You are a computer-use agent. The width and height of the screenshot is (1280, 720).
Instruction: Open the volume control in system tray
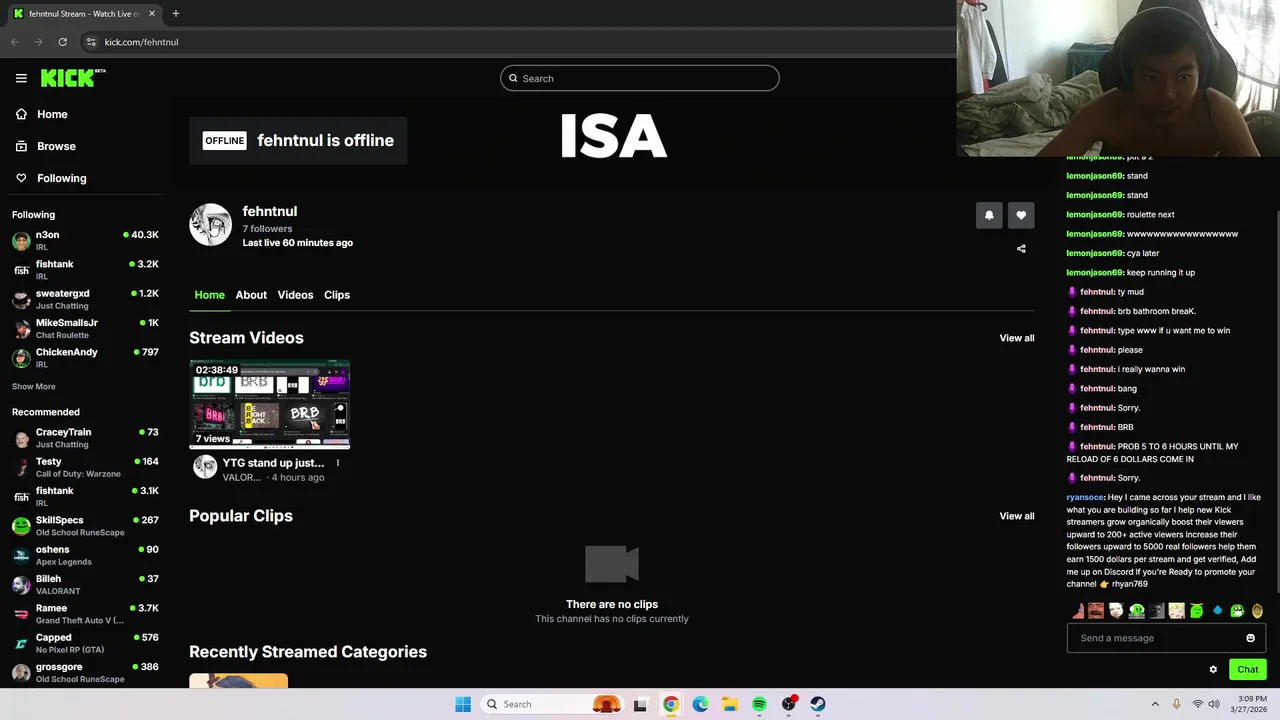(1214, 704)
